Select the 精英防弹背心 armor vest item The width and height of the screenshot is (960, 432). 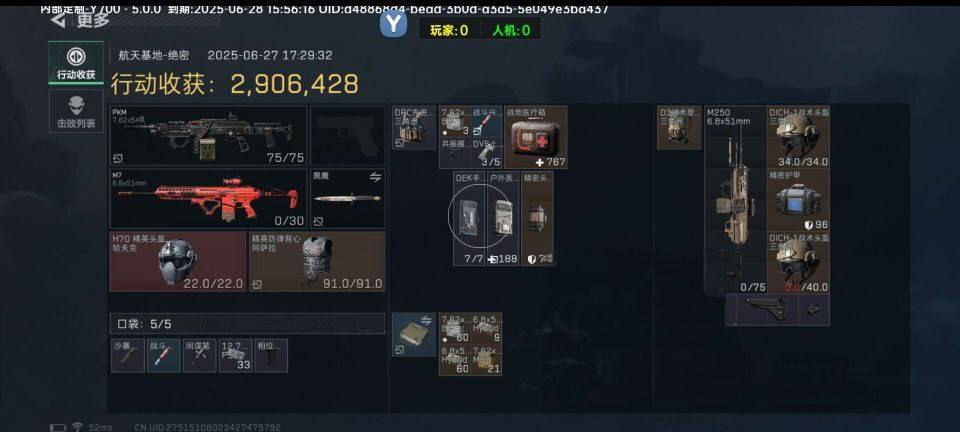317,261
